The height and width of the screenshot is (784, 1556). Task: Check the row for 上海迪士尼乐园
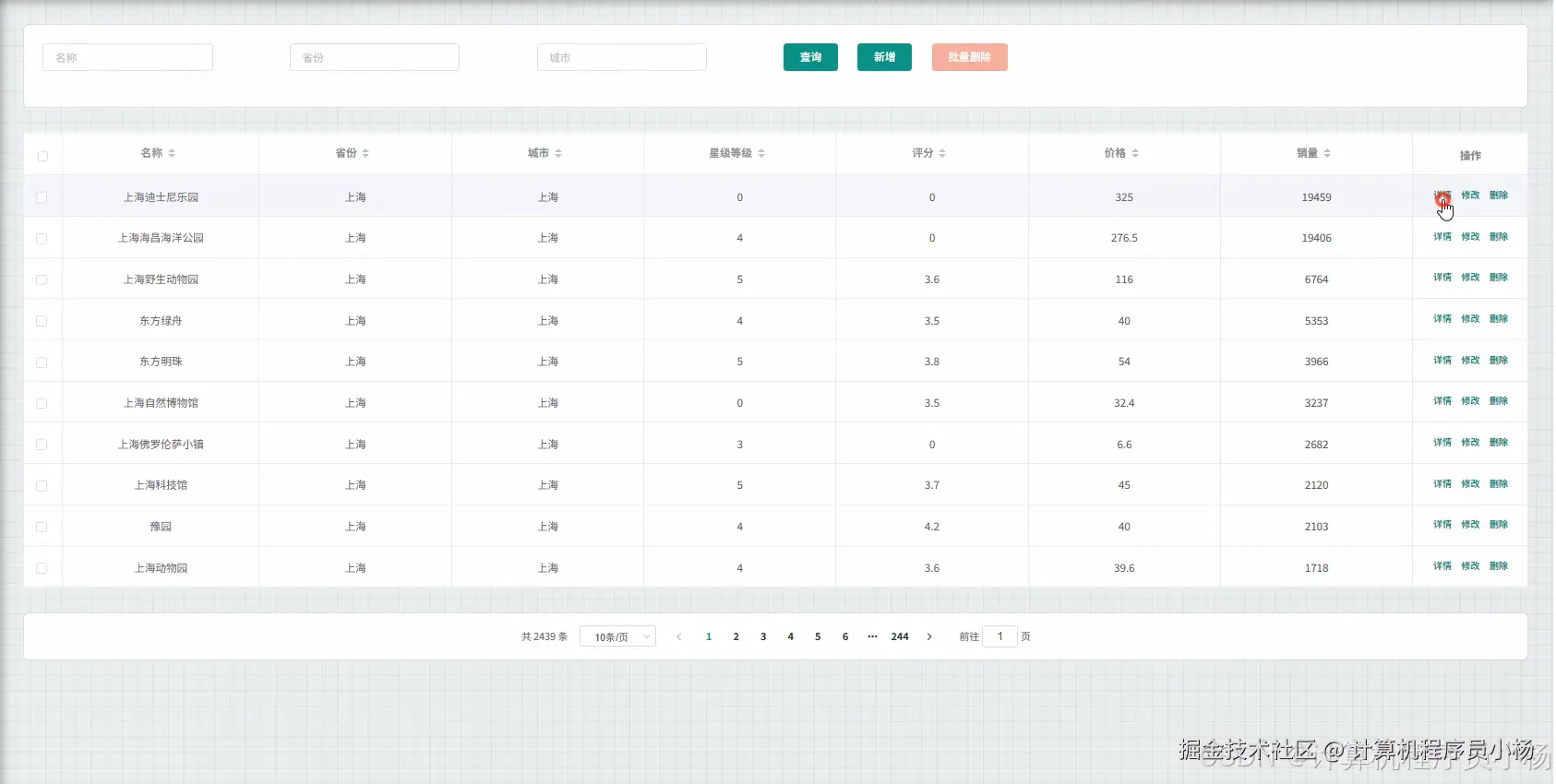[x=42, y=197]
